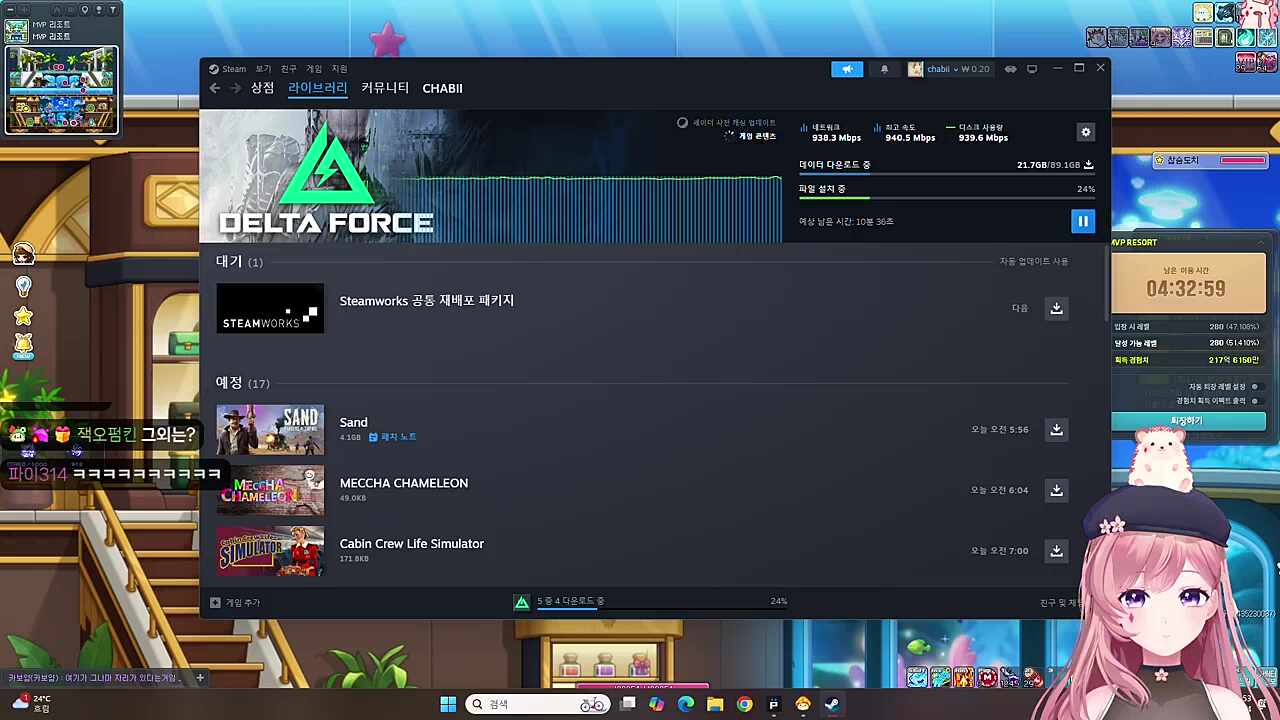Open the VR headset icon in Steam
Viewport: 1280px width, 720px height.
[1010, 69]
